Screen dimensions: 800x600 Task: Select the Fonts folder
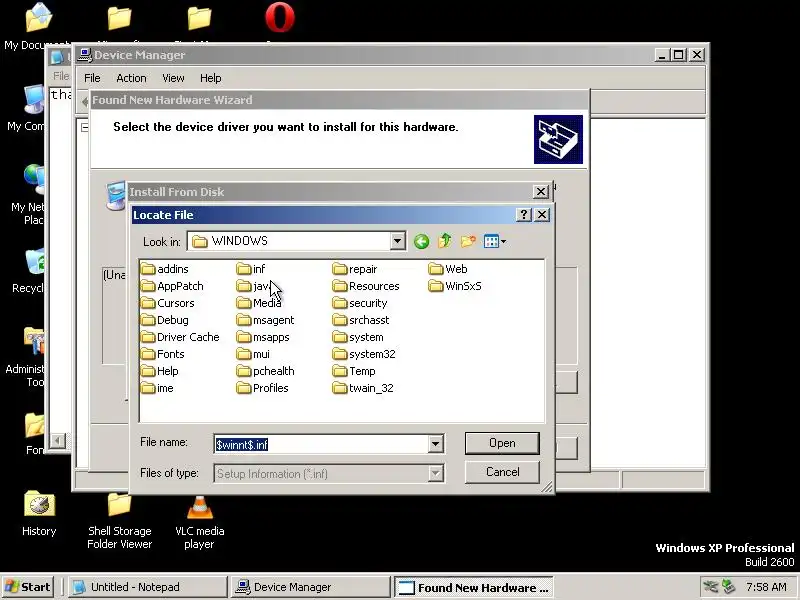[x=163, y=354]
